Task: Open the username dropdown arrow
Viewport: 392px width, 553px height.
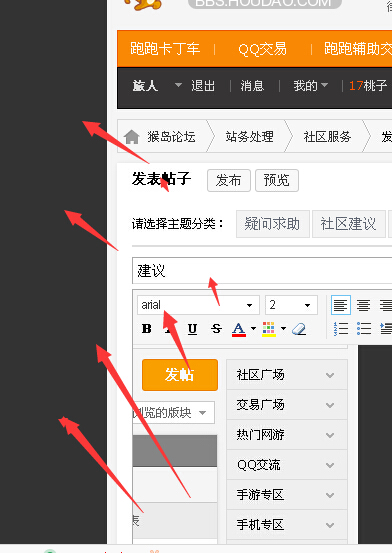Action: pyautogui.click(x=178, y=85)
